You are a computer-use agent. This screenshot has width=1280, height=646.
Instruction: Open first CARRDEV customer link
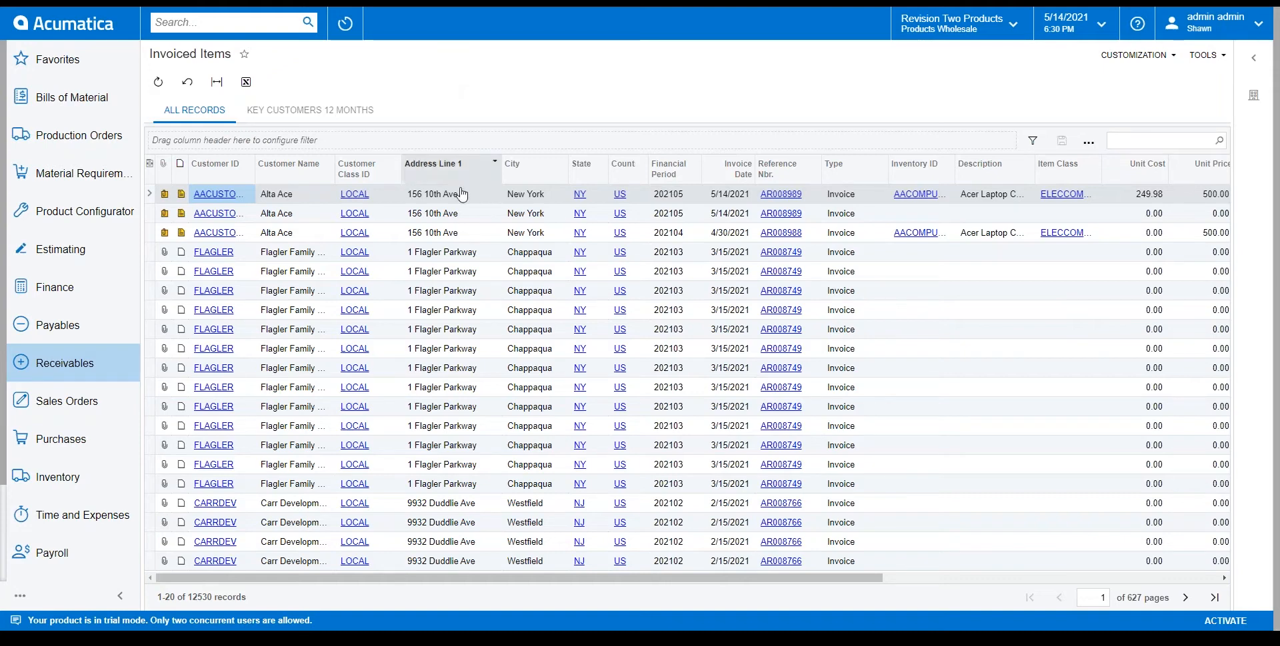pos(215,503)
